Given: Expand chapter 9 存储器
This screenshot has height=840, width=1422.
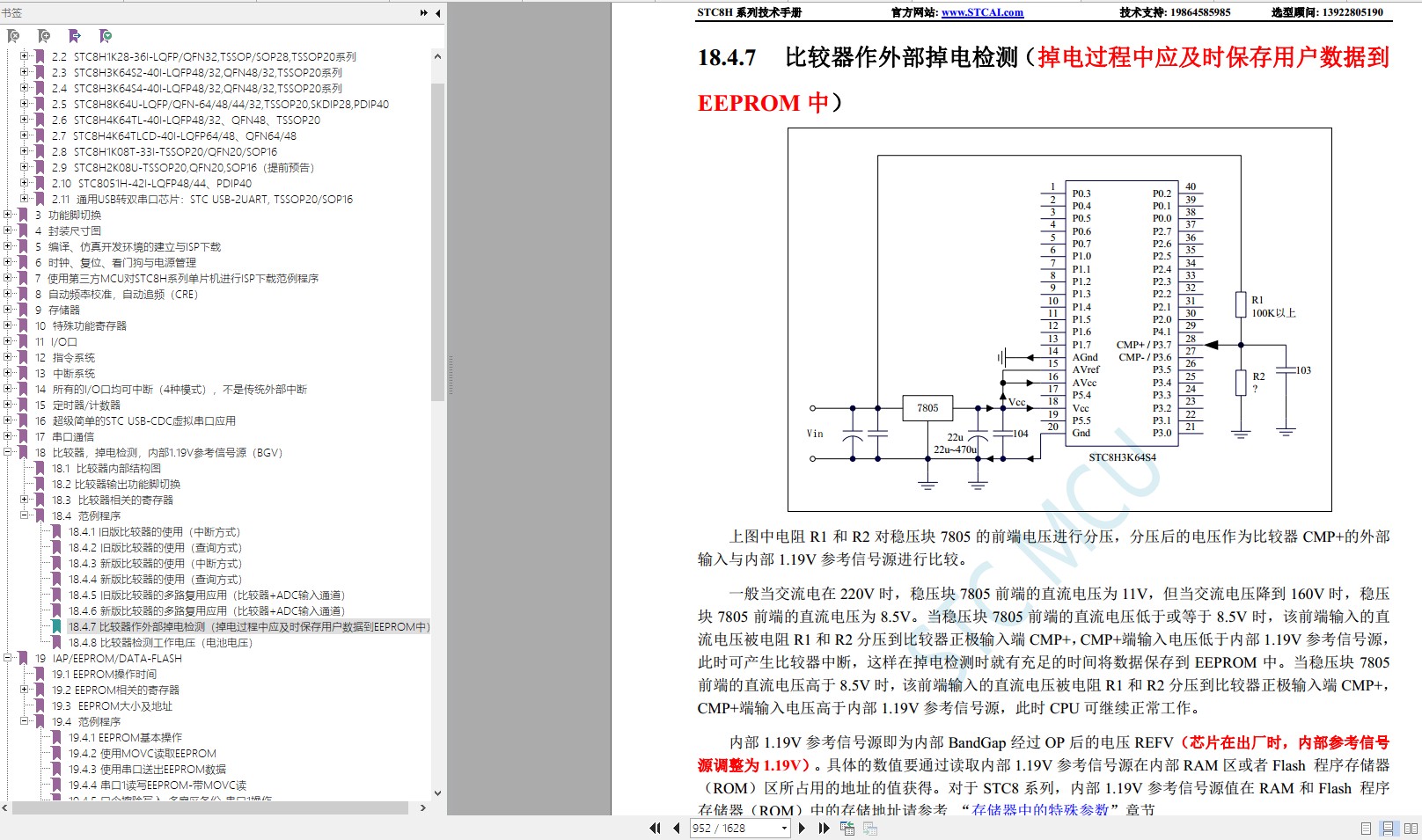Looking at the screenshot, I should [8, 310].
